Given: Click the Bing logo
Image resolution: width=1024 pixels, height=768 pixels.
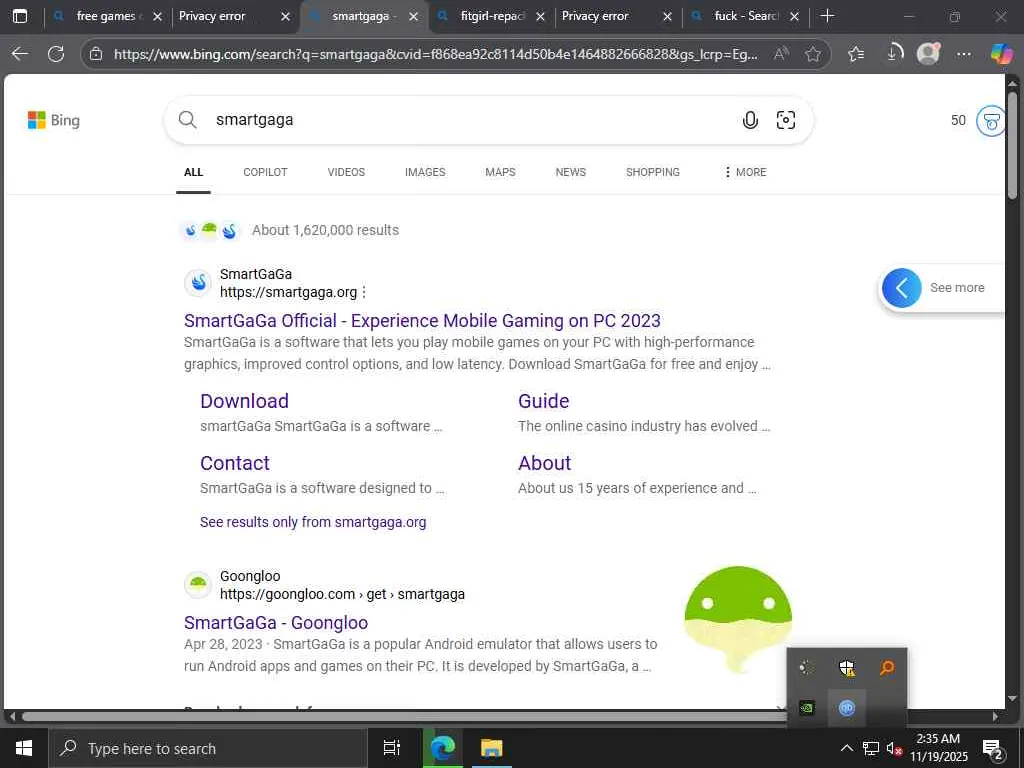Looking at the screenshot, I should tap(54, 120).
